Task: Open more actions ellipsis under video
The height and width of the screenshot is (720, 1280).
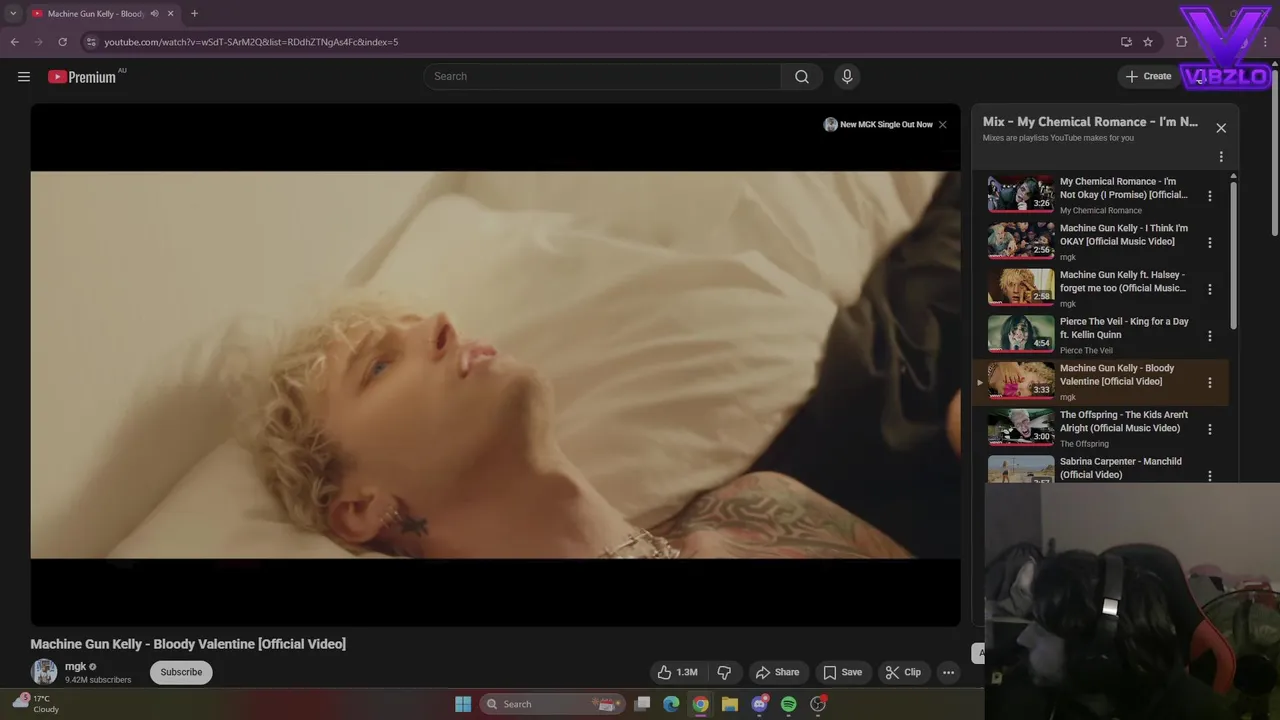Action: (948, 672)
